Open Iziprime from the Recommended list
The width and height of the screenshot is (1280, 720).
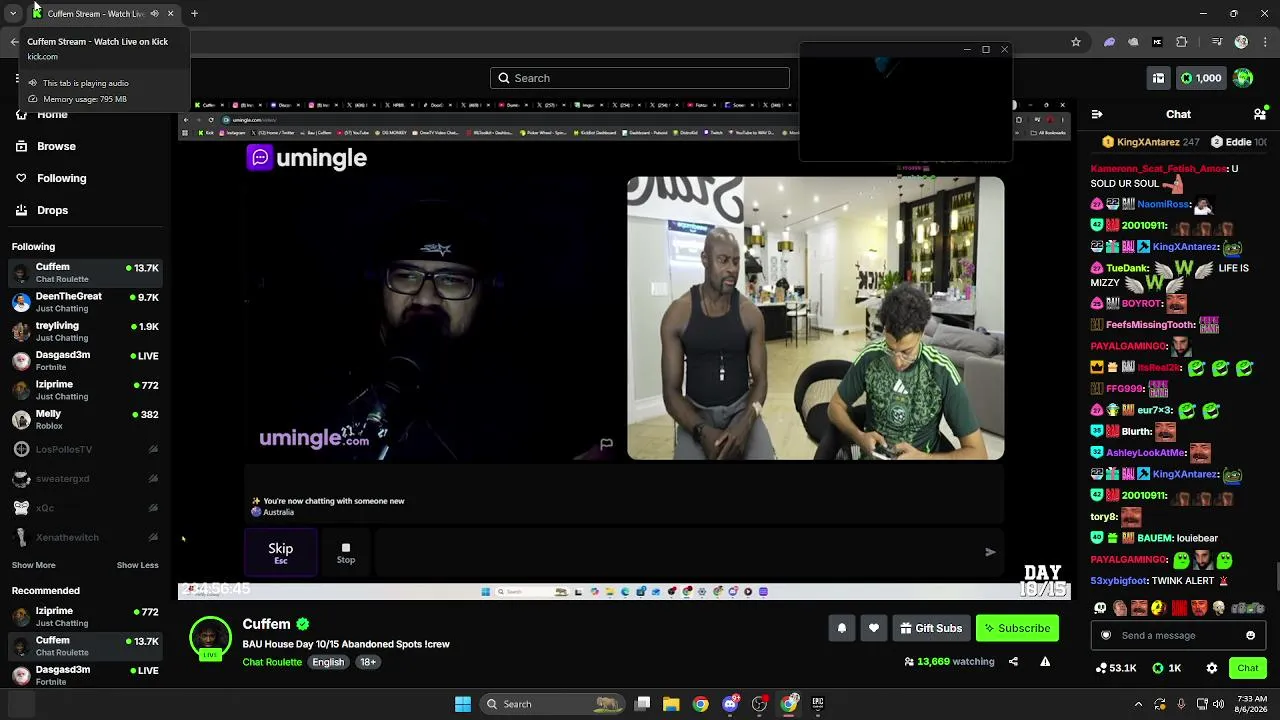85,616
